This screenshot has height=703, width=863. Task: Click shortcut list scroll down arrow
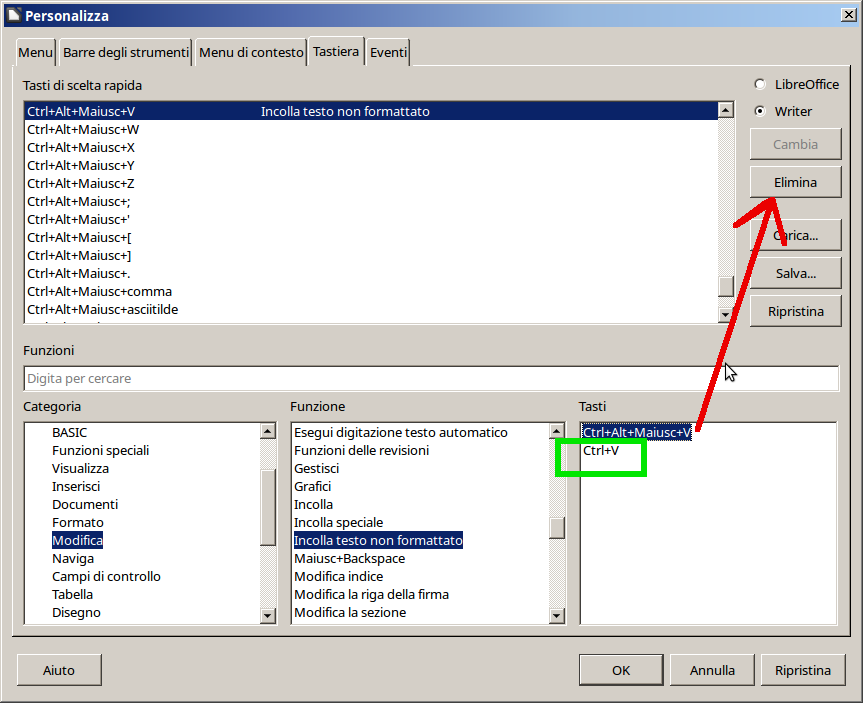[x=725, y=314]
